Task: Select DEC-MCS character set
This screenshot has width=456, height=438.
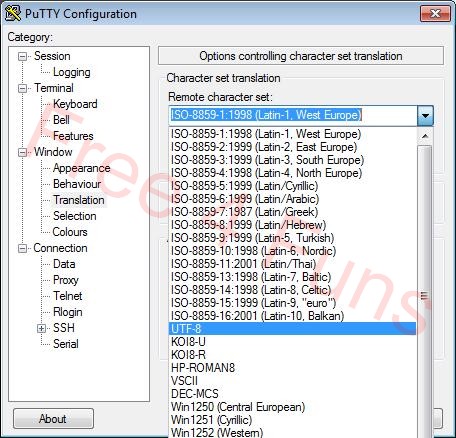Action: 293,394
